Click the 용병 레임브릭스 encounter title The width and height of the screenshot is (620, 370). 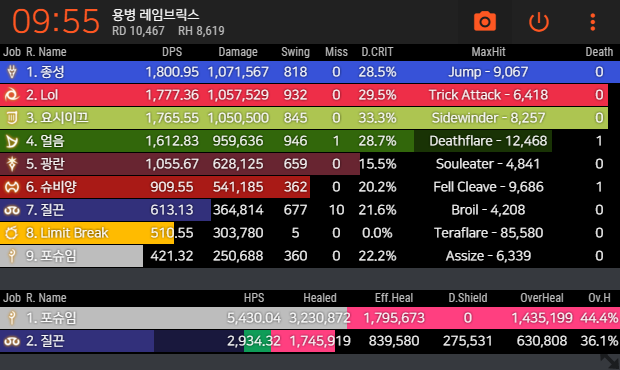pos(155,15)
